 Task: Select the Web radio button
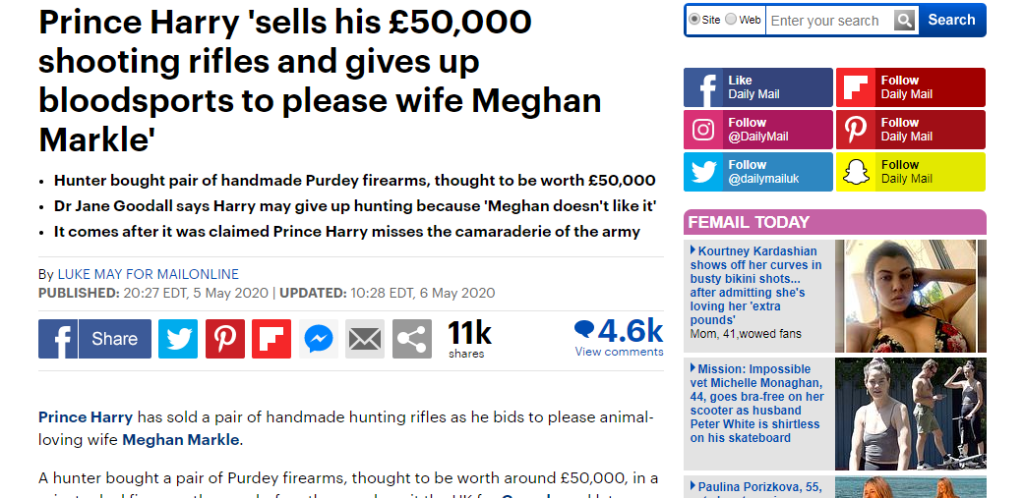tap(731, 20)
